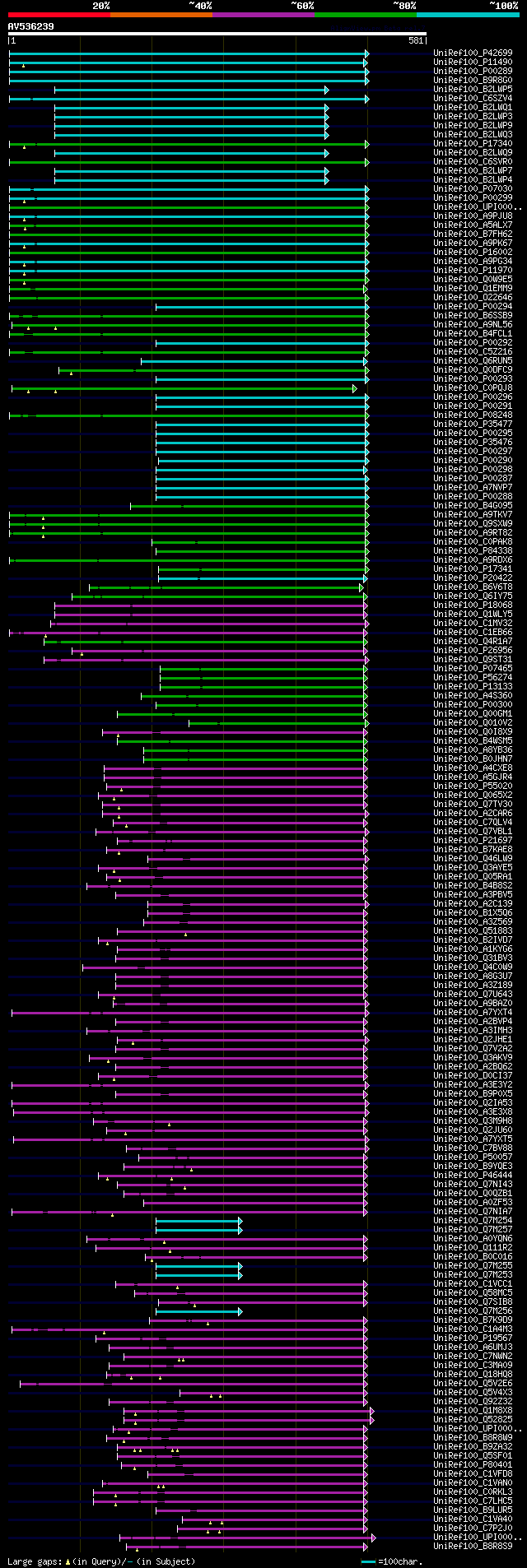Click the UniRef100_D0CI37 label
527x1568 pixels.
[473, 1076]
